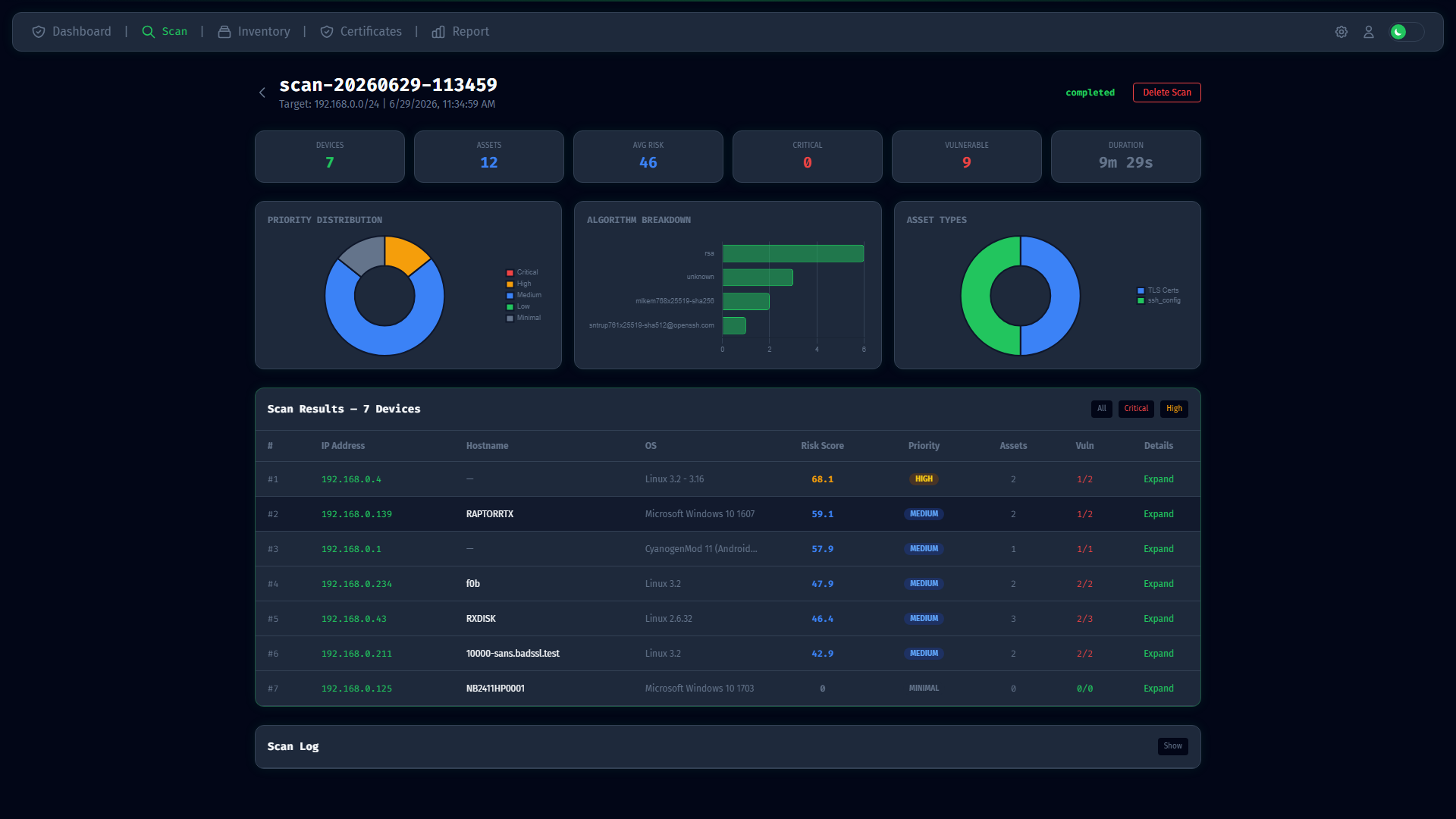This screenshot has height=819, width=1456.
Task: Click the Scan magnifier icon
Action: point(149,32)
